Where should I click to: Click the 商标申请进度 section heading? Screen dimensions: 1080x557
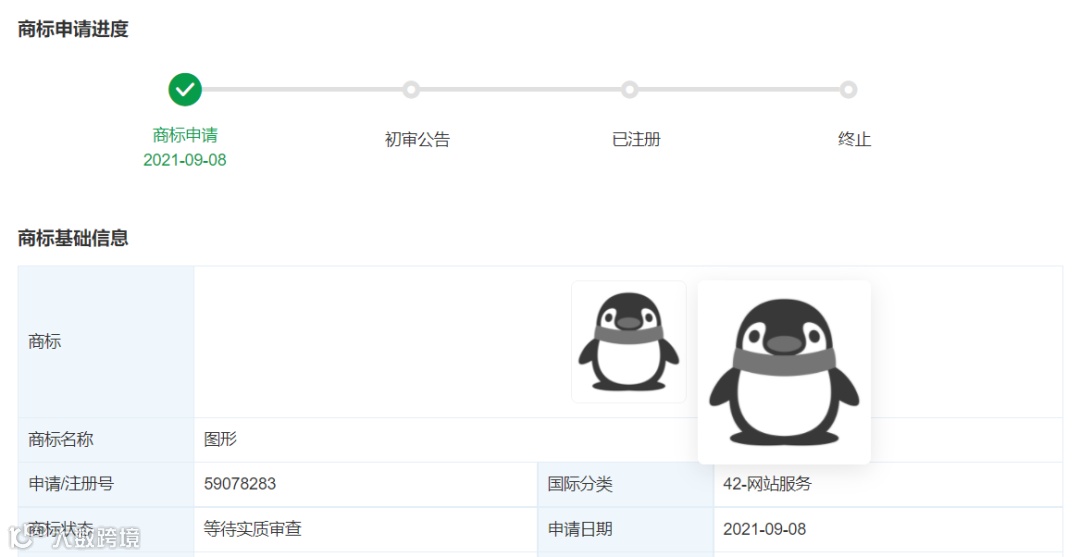coord(73,29)
